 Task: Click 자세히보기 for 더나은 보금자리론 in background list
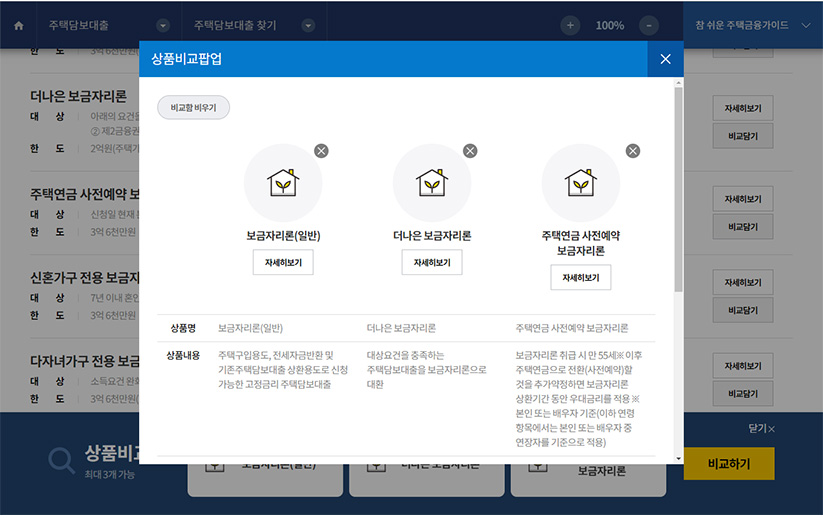point(743,108)
